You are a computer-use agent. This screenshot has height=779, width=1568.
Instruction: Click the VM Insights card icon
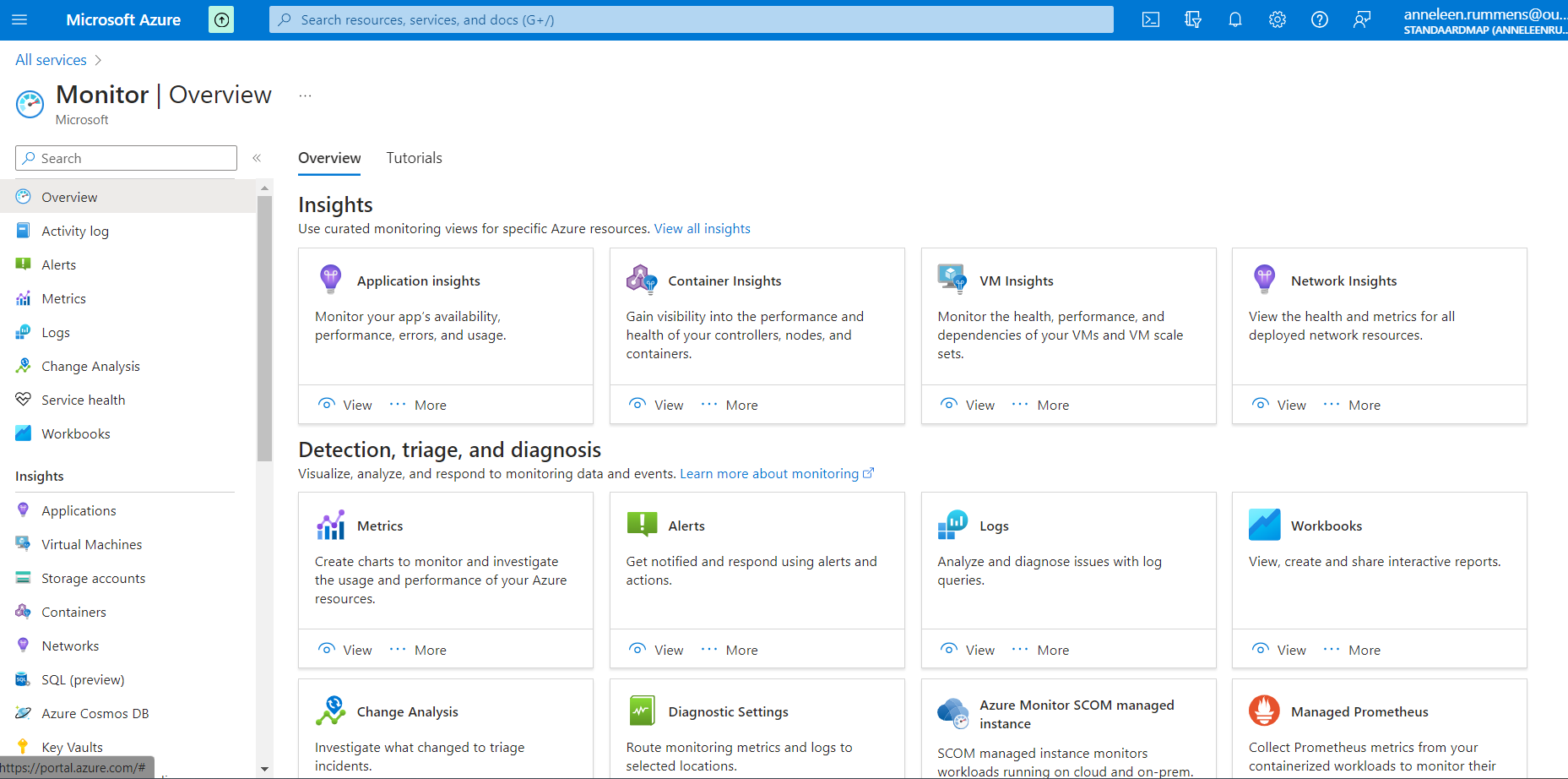click(952, 278)
